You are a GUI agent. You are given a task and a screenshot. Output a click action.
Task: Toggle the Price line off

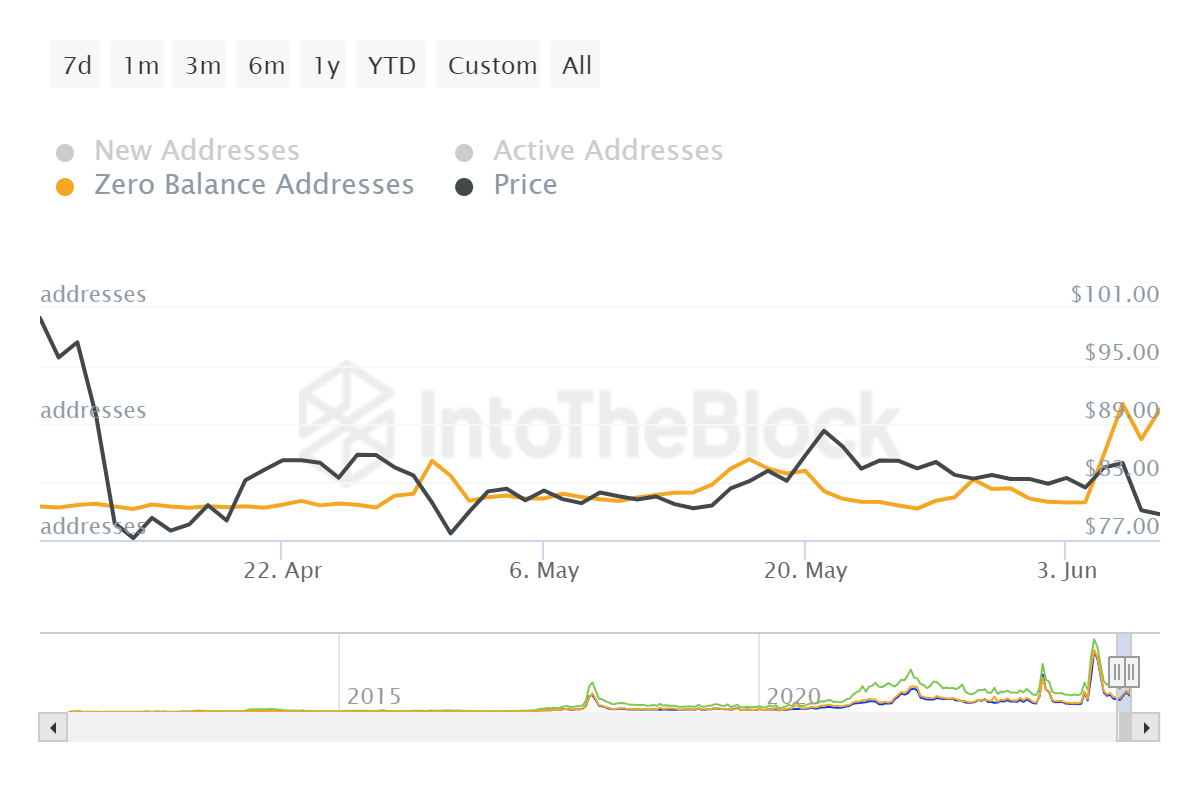[x=525, y=185]
